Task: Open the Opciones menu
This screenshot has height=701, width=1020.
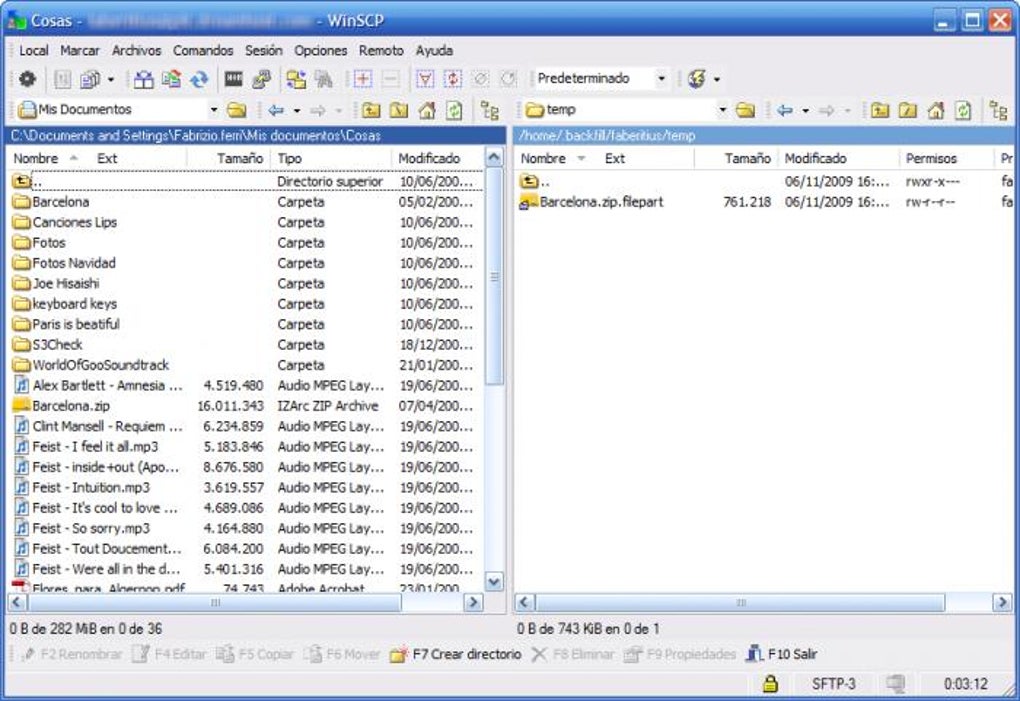Action: (x=321, y=51)
